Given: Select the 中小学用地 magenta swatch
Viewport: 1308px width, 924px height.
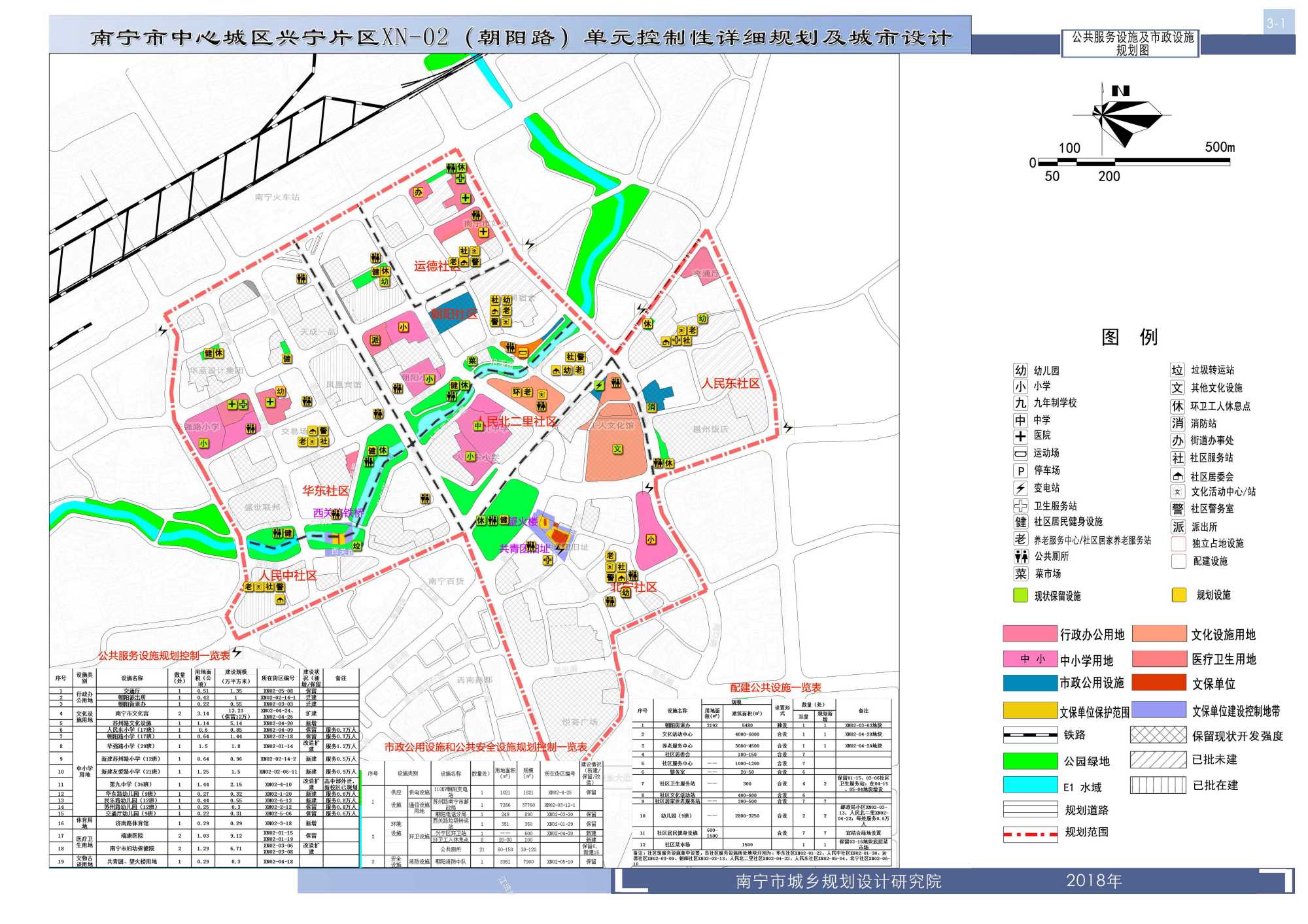Looking at the screenshot, I should click(x=1030, y=659).
